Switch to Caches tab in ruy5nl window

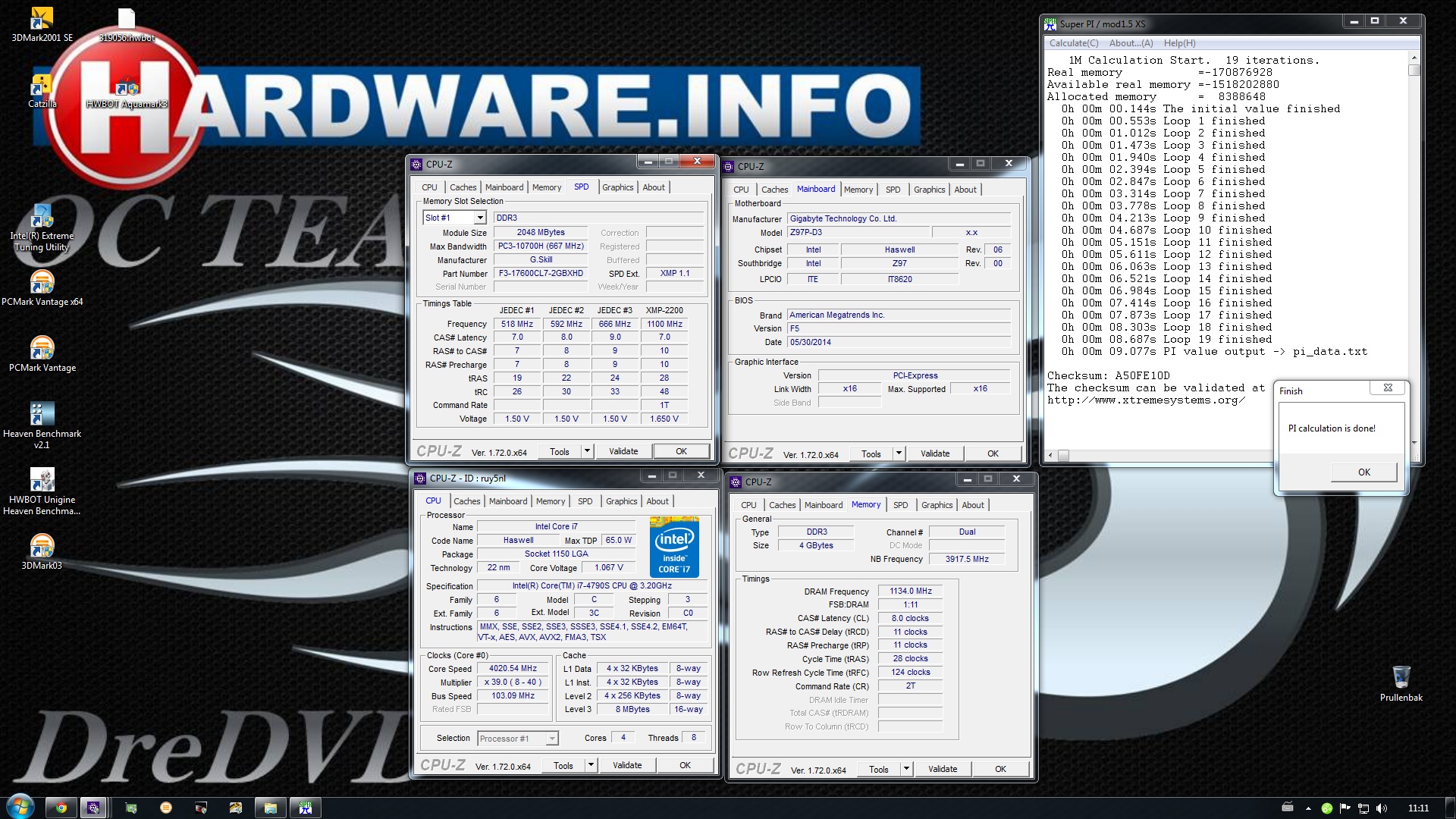[467, 501]
